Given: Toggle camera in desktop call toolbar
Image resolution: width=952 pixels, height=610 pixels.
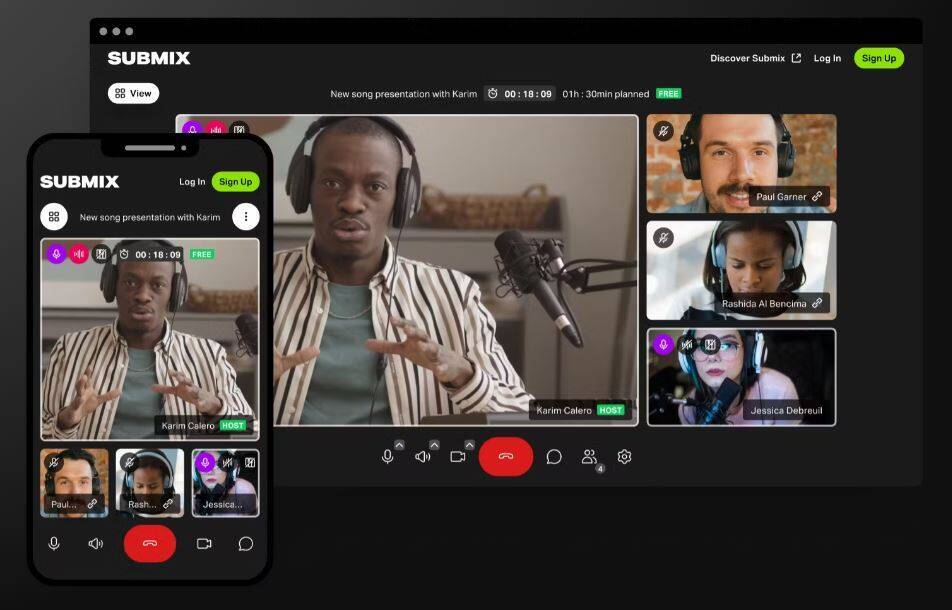Looking at the screenshot, I should click(458, 457).
